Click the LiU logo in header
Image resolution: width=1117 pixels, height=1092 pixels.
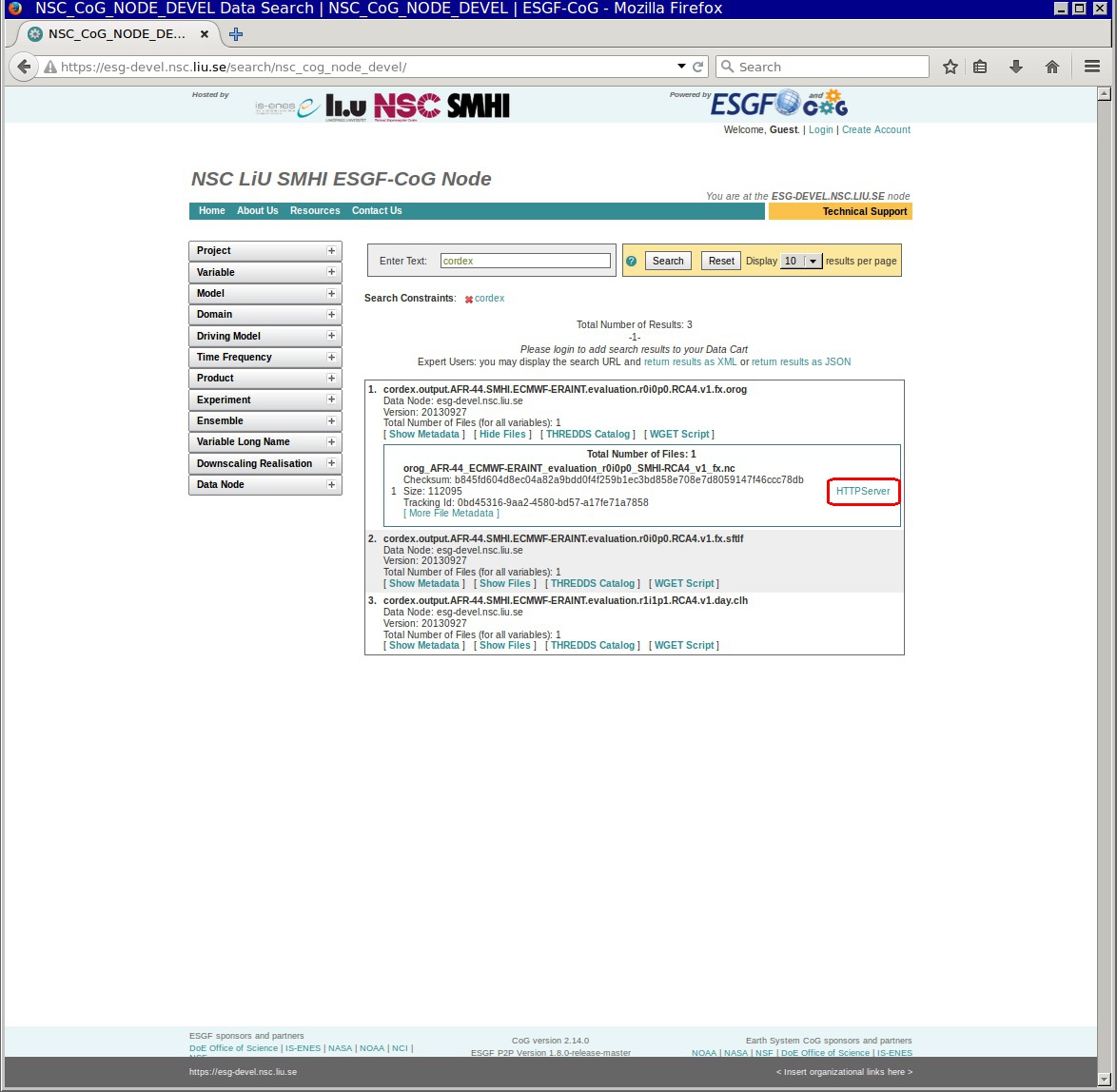(x=345, y=107)
